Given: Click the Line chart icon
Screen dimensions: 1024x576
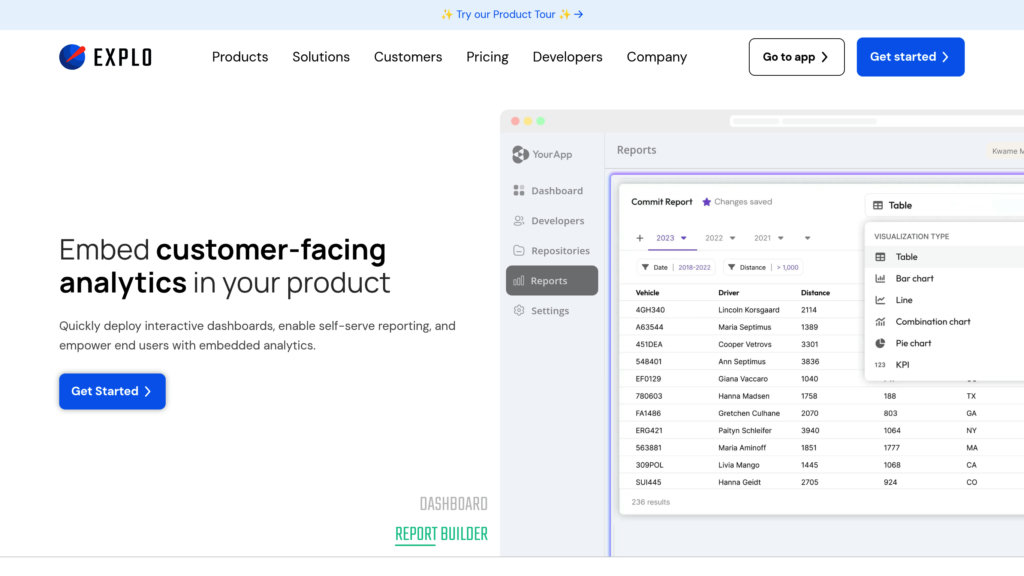Looking at the screenshot, I should (x=880, y=300).
